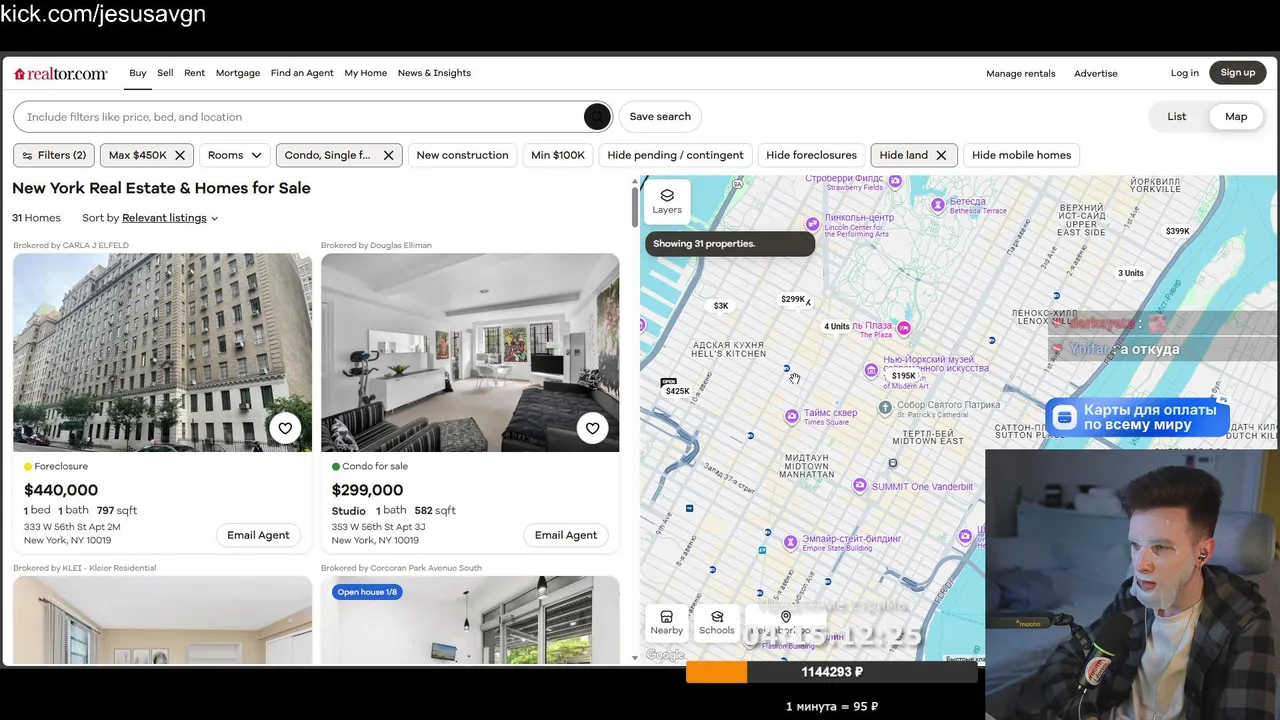This screenshot has height=720, width=1280.
Task: Click the $3K map marker
Action: (720, 306)
